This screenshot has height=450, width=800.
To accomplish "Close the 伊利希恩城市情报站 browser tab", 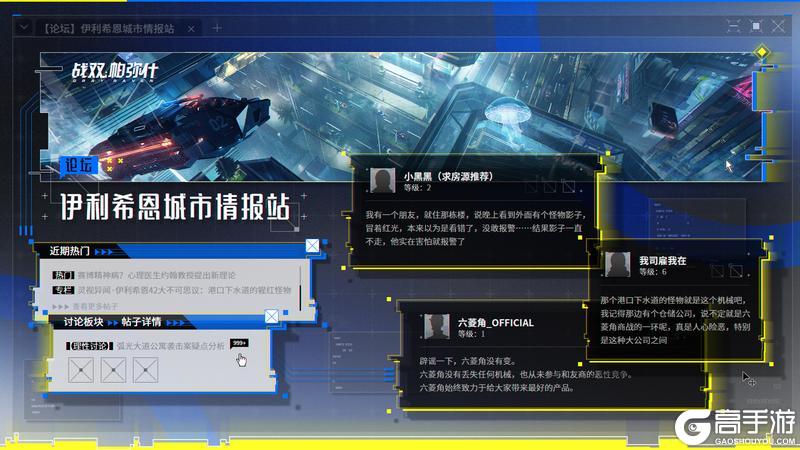I will coord(190,29).
